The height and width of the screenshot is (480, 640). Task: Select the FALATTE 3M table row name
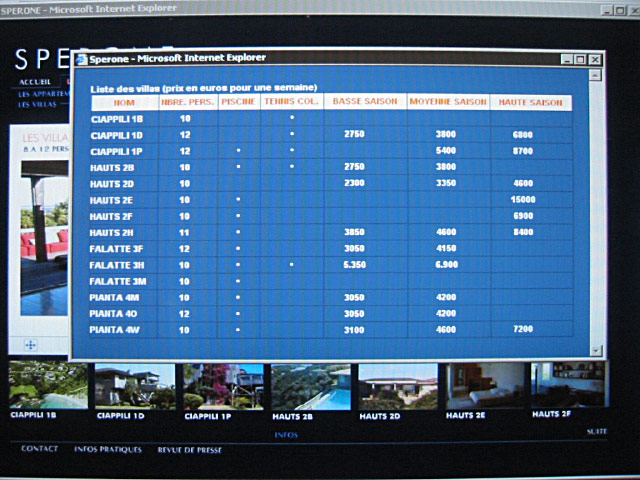click(118, 282)
